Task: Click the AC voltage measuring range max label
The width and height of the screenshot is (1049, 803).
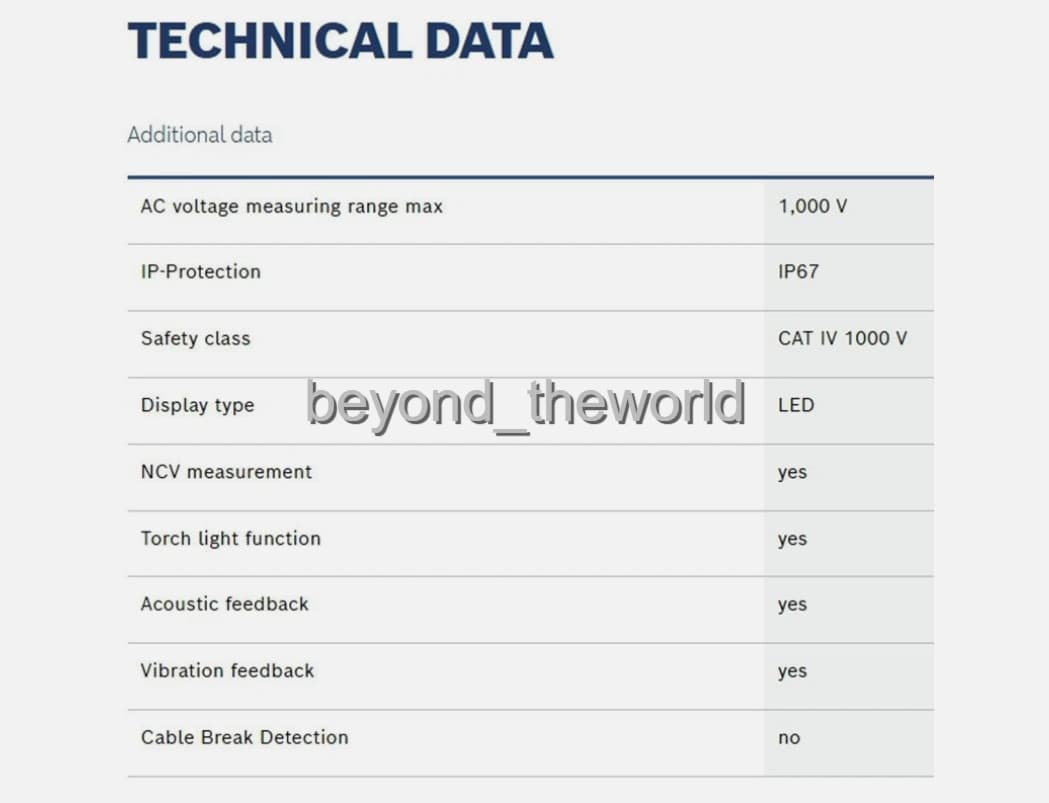Action: 291,206
